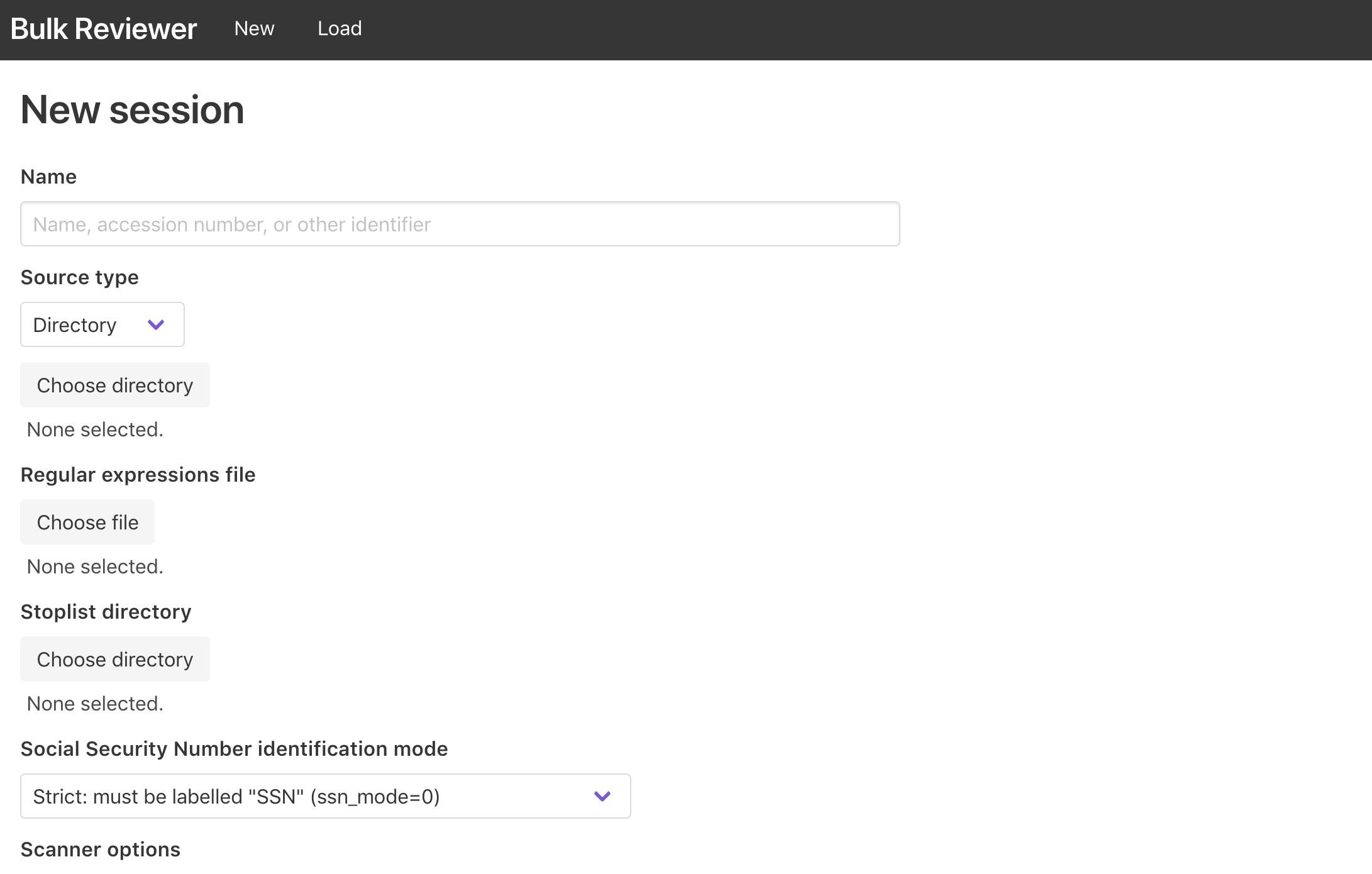Viewport: 1372px width, 874px height.
Task: Open the Social Security Number mode dropdown
Action: coord(326,796)
